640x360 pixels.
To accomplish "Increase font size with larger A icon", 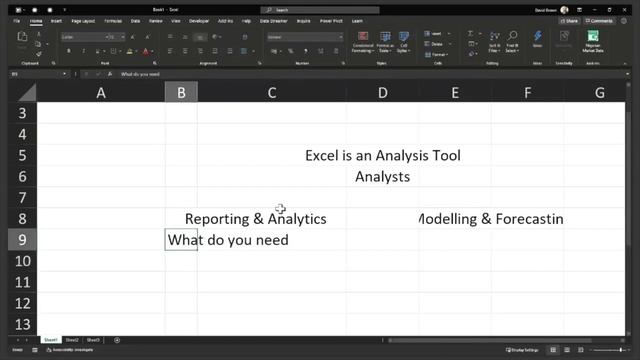I will [133, 37].
